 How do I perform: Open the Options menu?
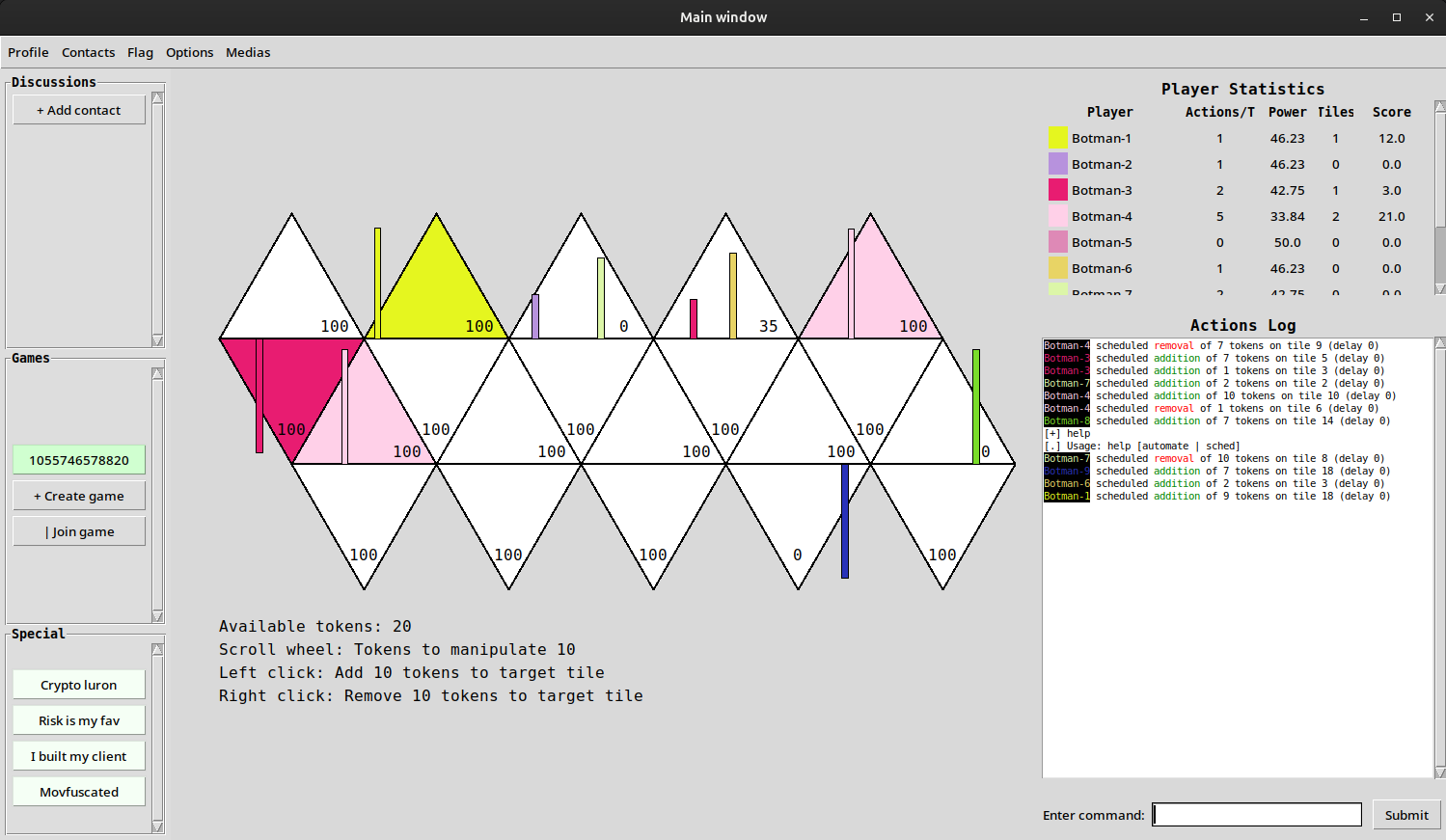tap(189, 52)
